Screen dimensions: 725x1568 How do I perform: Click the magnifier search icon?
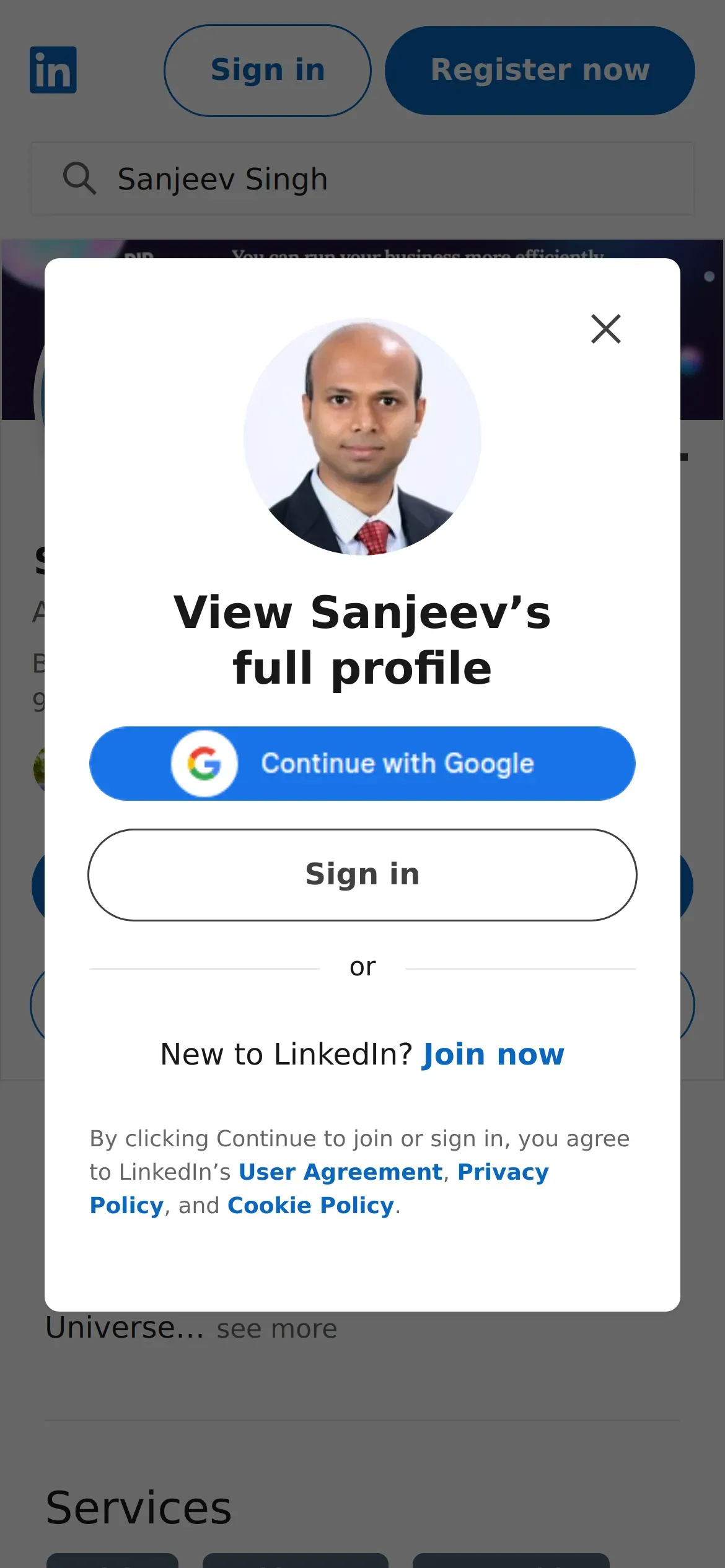79,179
